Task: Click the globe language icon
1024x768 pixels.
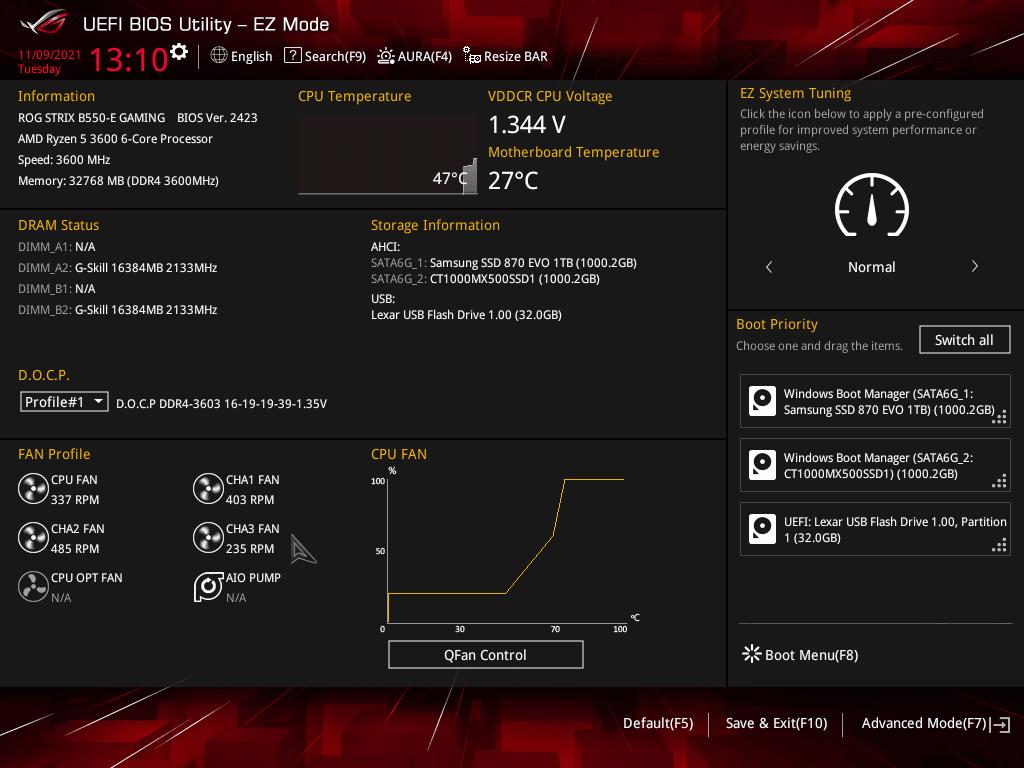Action: tap(219, 56)
